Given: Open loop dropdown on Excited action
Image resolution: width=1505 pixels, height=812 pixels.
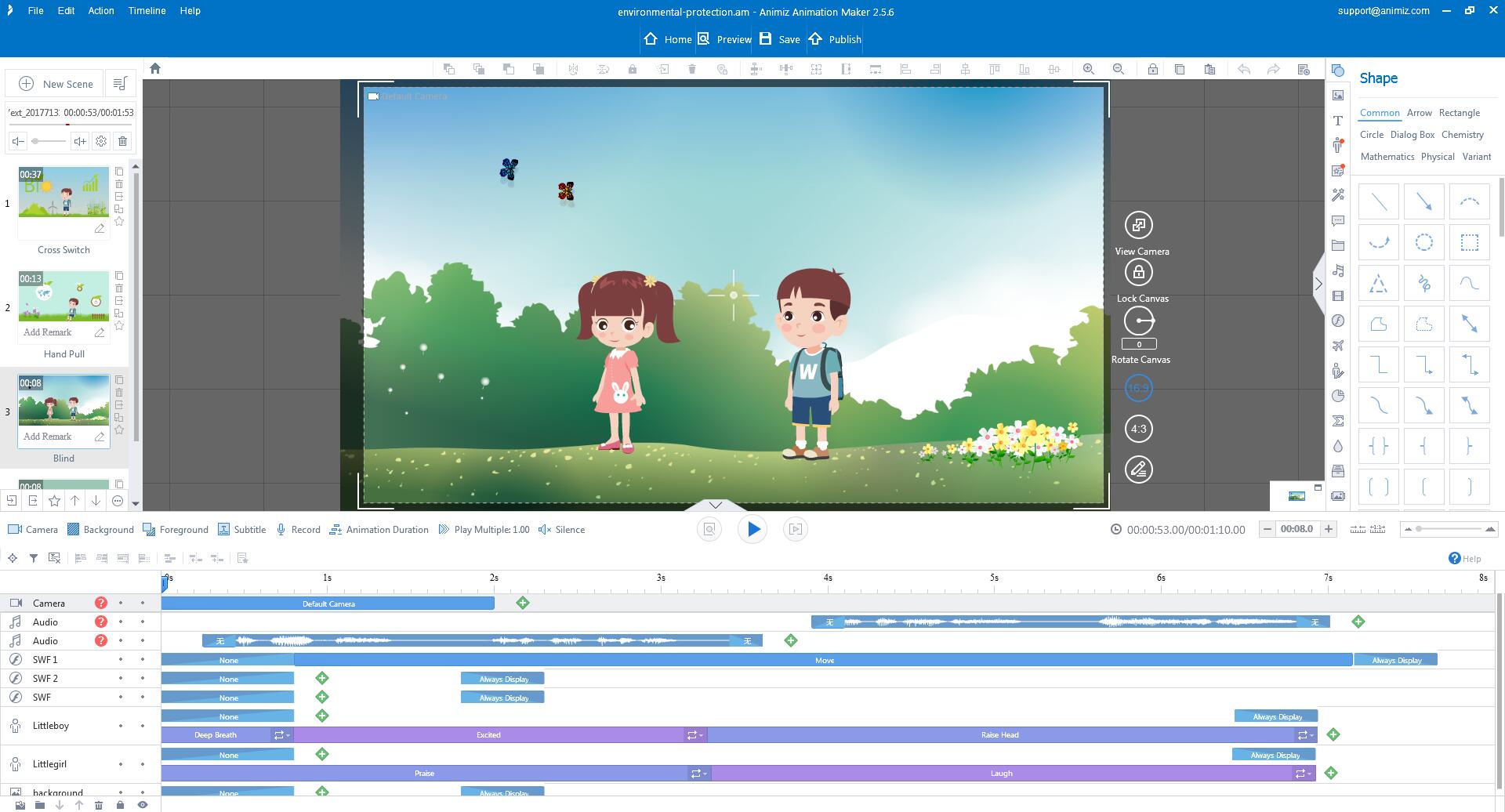Looking at the screenshot, I should tap(702, 735).
